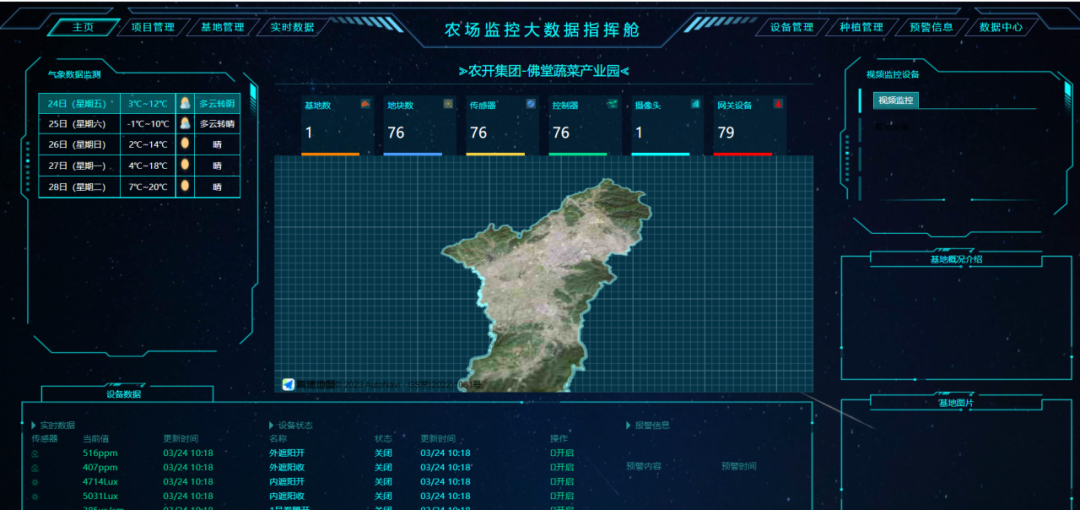This screenshot has width=1080, height=510.
Task: Expand the 报警信息 section triangle
Action: tap(628, 425)
